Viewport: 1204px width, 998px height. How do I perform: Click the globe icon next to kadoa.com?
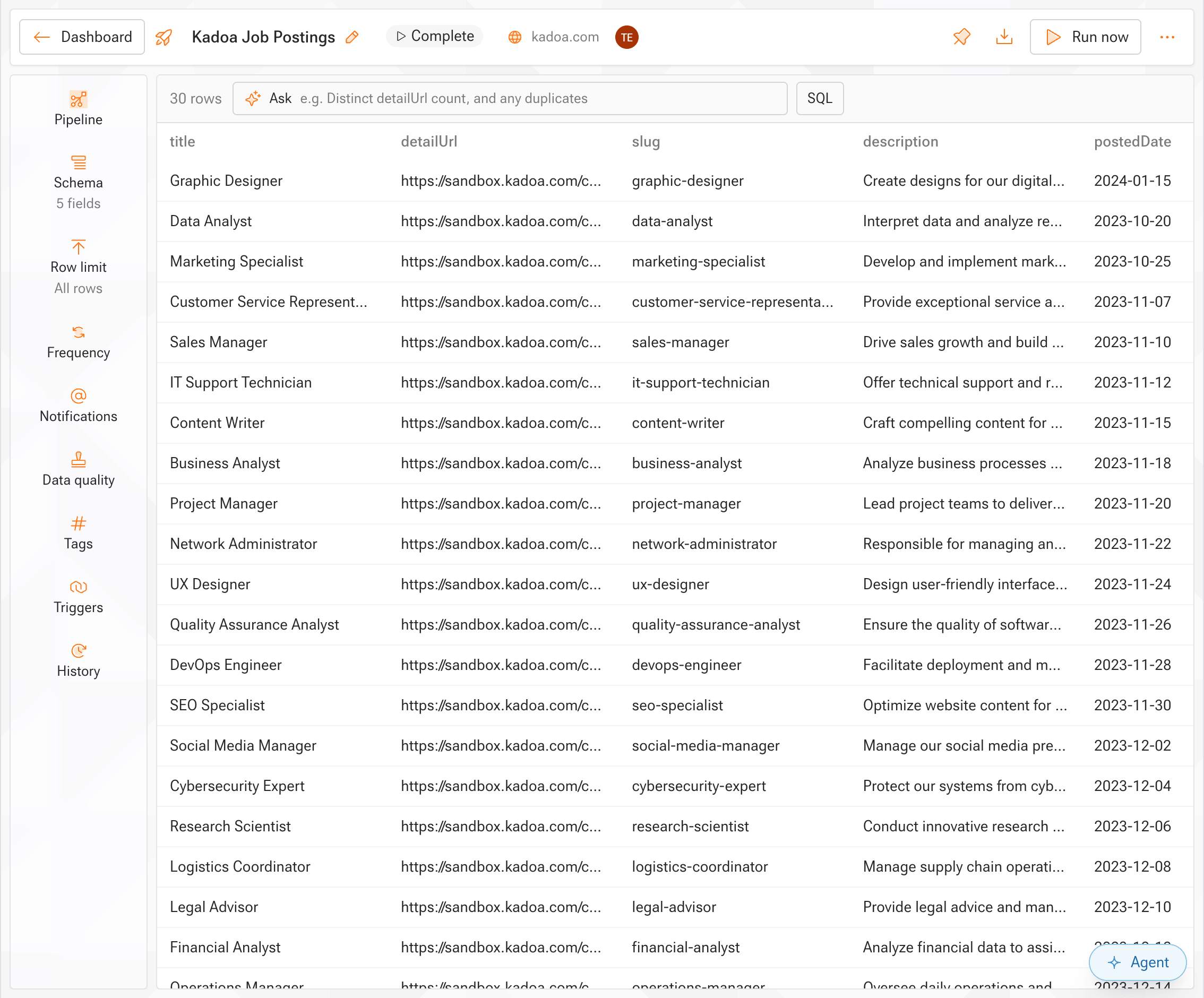coord(515,37)
